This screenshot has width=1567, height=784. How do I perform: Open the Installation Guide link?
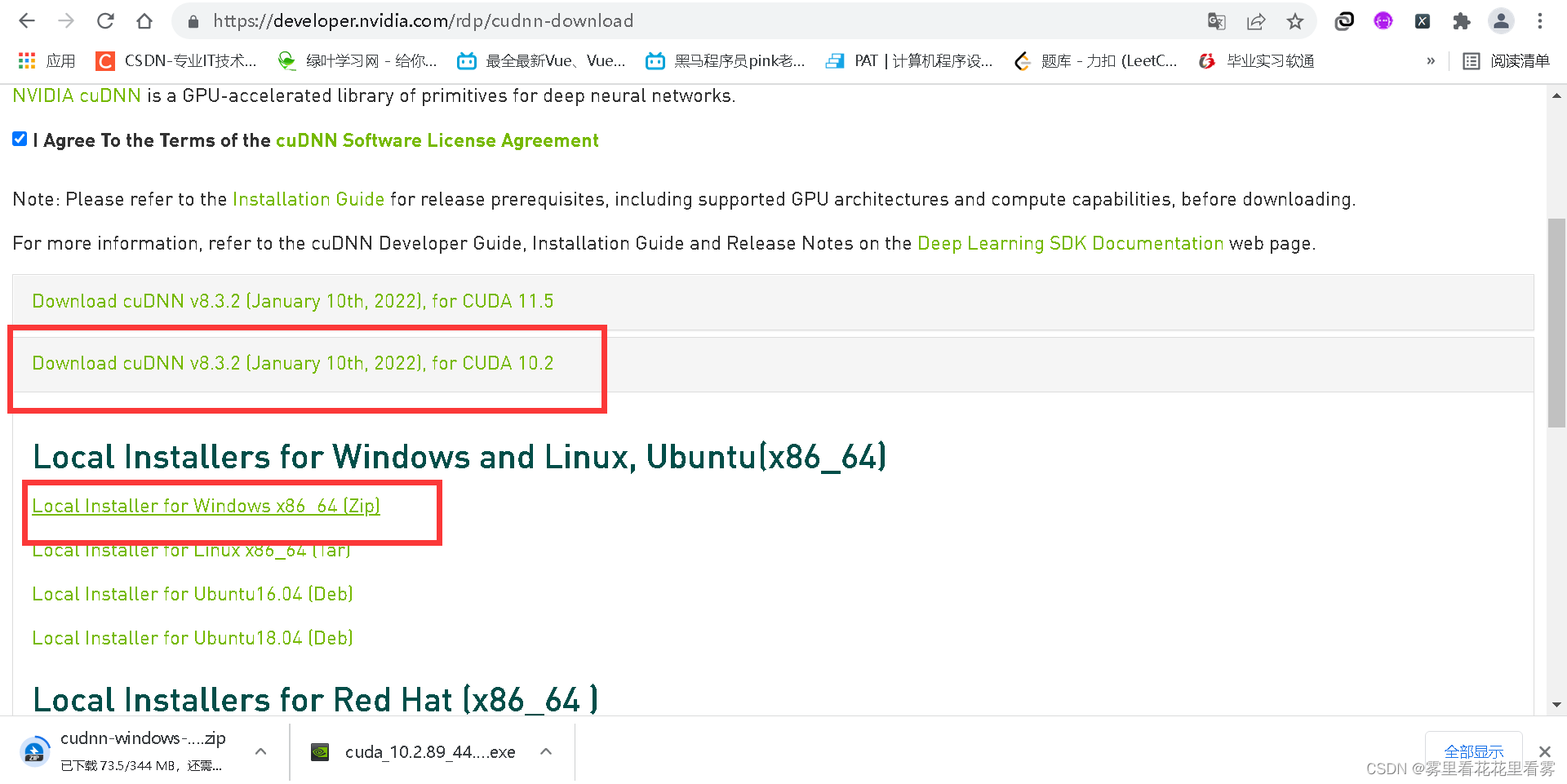[309, 199]
